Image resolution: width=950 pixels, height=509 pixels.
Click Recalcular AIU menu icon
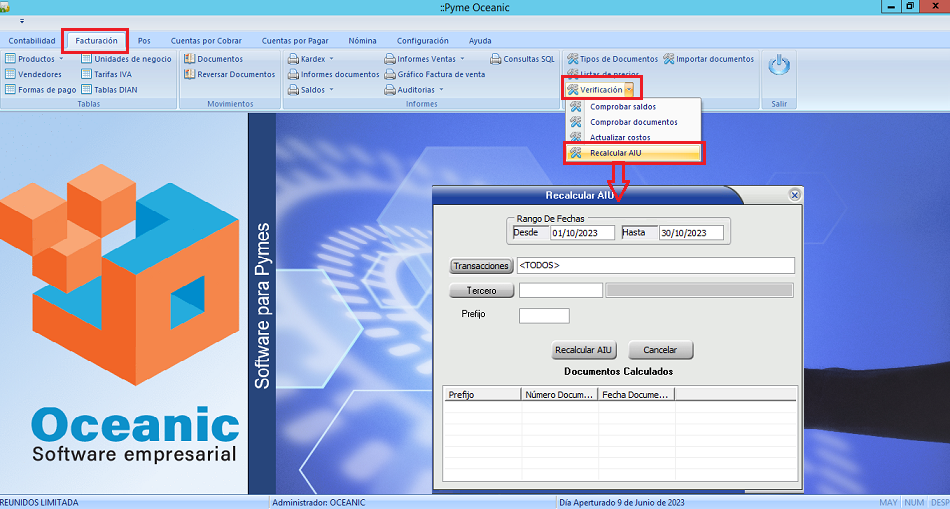(576, 153)
